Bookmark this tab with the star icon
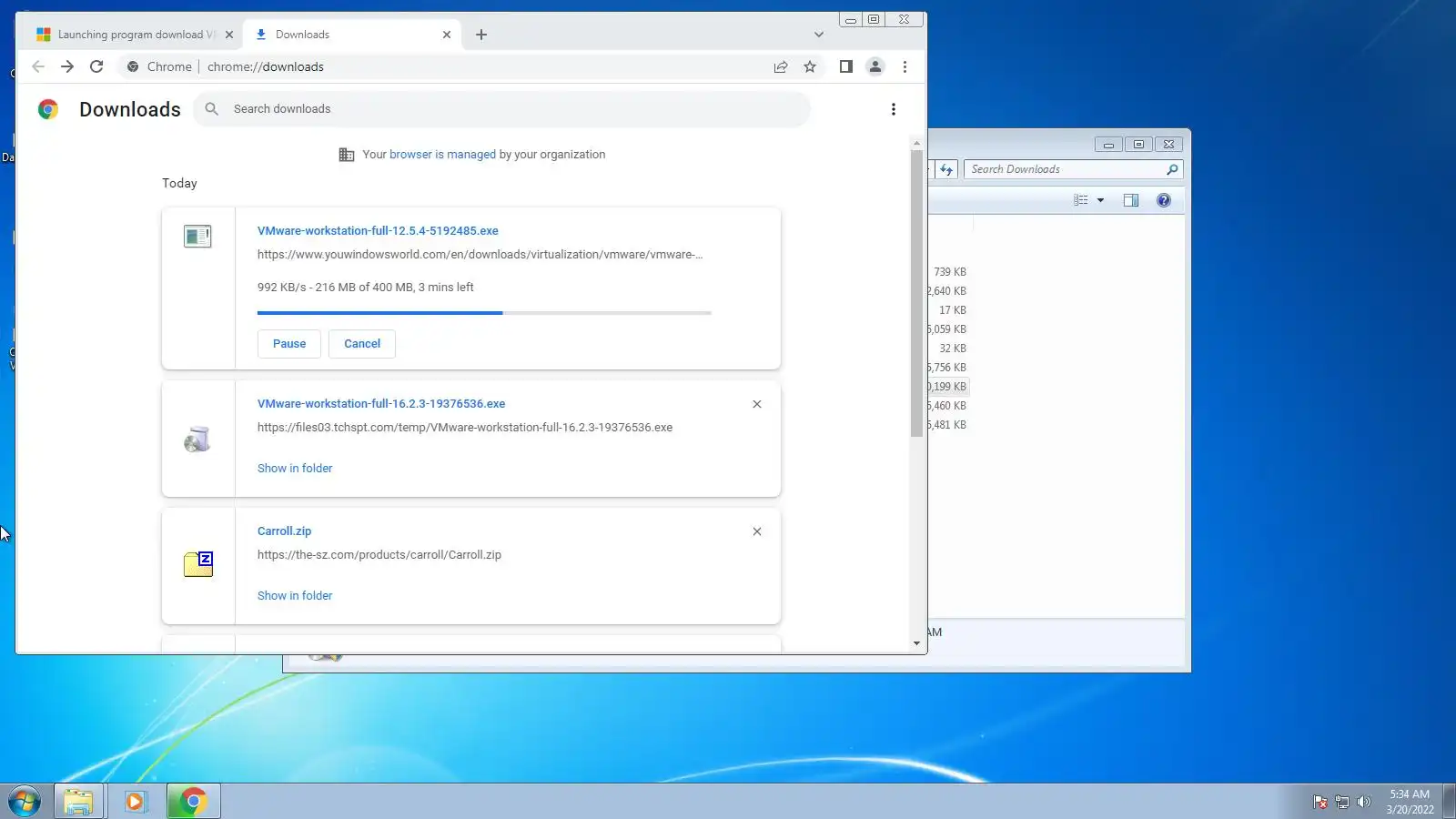1456x819 pixels. coord(810,66)
